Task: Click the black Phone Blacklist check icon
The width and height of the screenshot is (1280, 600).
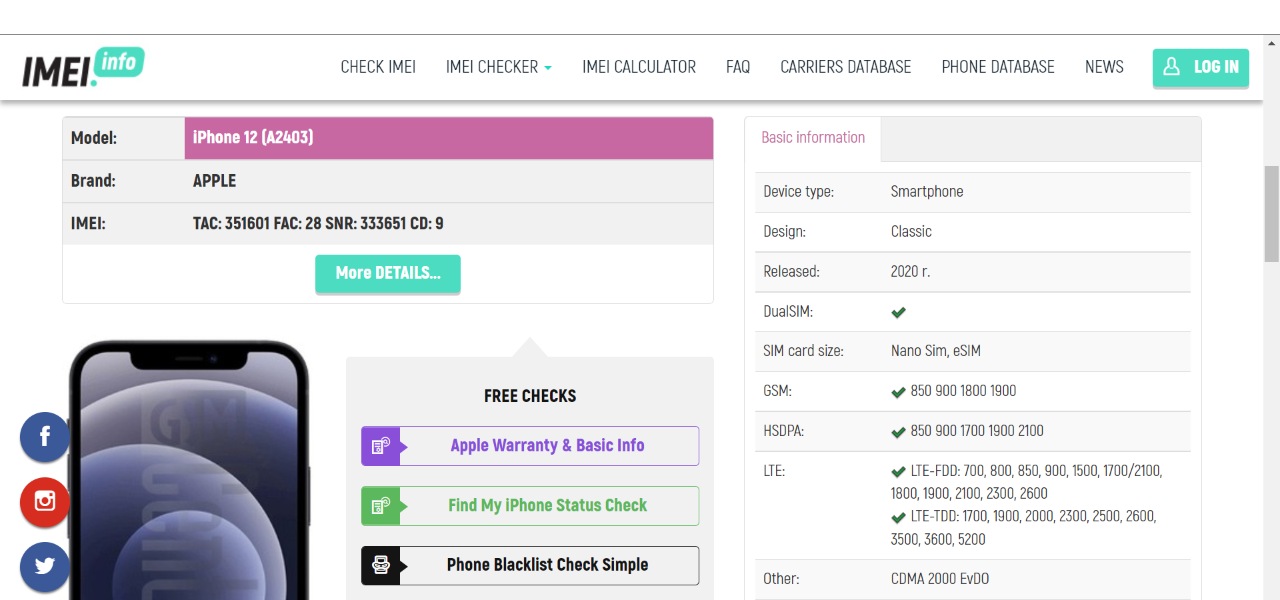Action: 380,565
